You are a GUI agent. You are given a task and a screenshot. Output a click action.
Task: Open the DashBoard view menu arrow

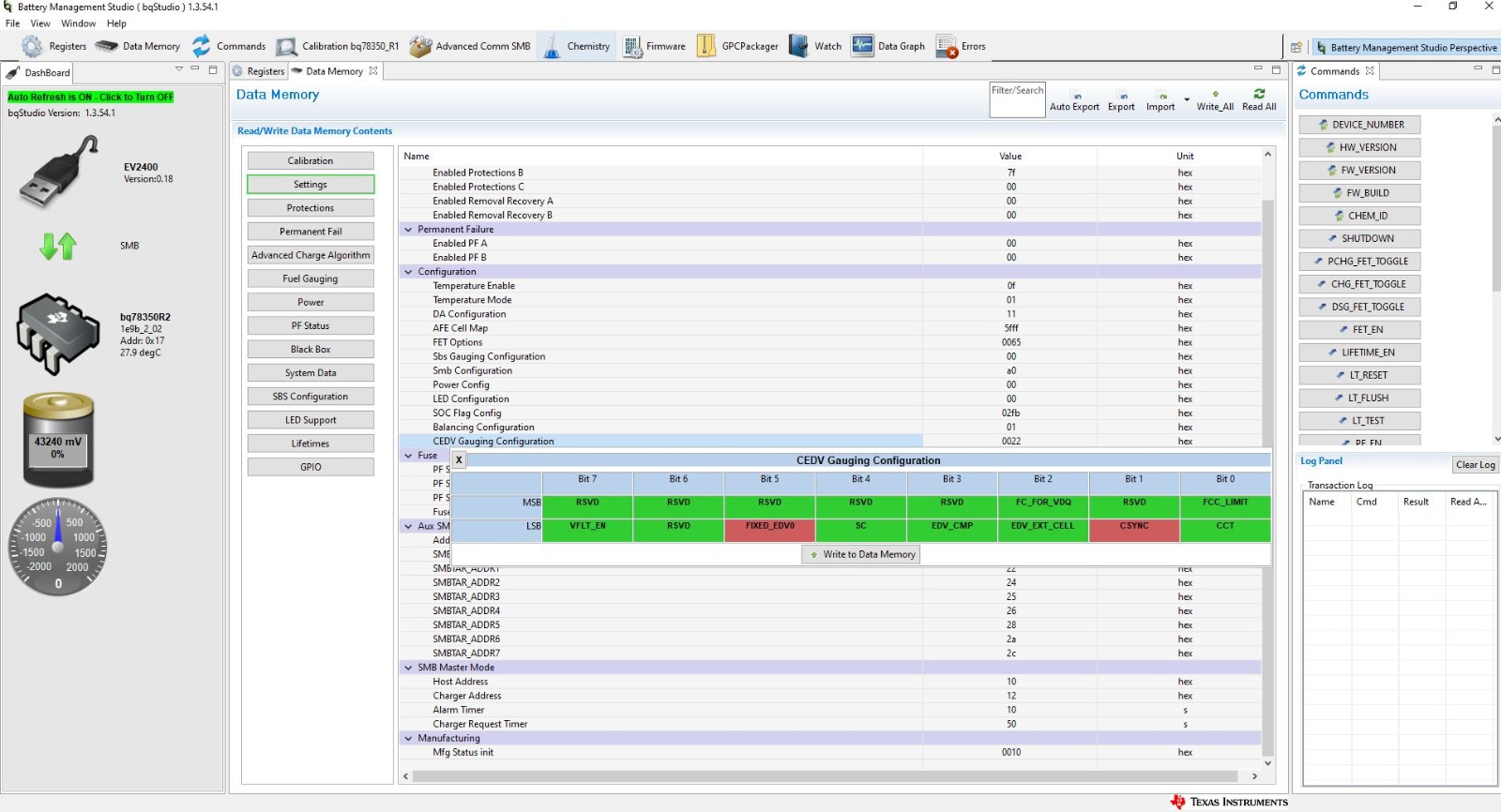click(x=179, y=68)
